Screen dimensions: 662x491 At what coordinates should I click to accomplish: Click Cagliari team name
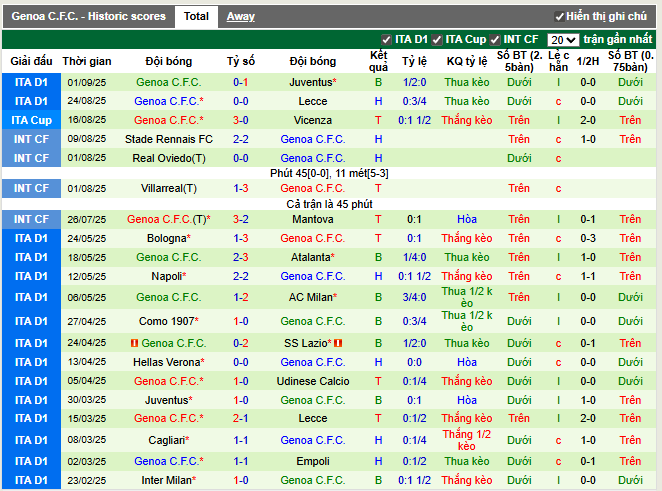tap(167, 440)
